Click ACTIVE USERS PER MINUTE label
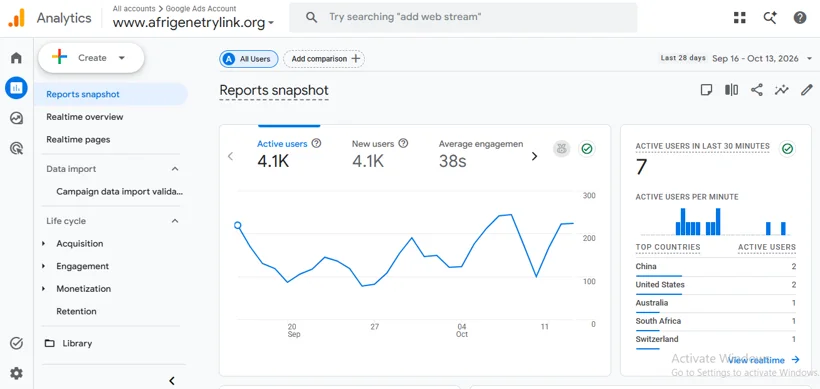The image size is (820, 389). [x=687, y=197]
